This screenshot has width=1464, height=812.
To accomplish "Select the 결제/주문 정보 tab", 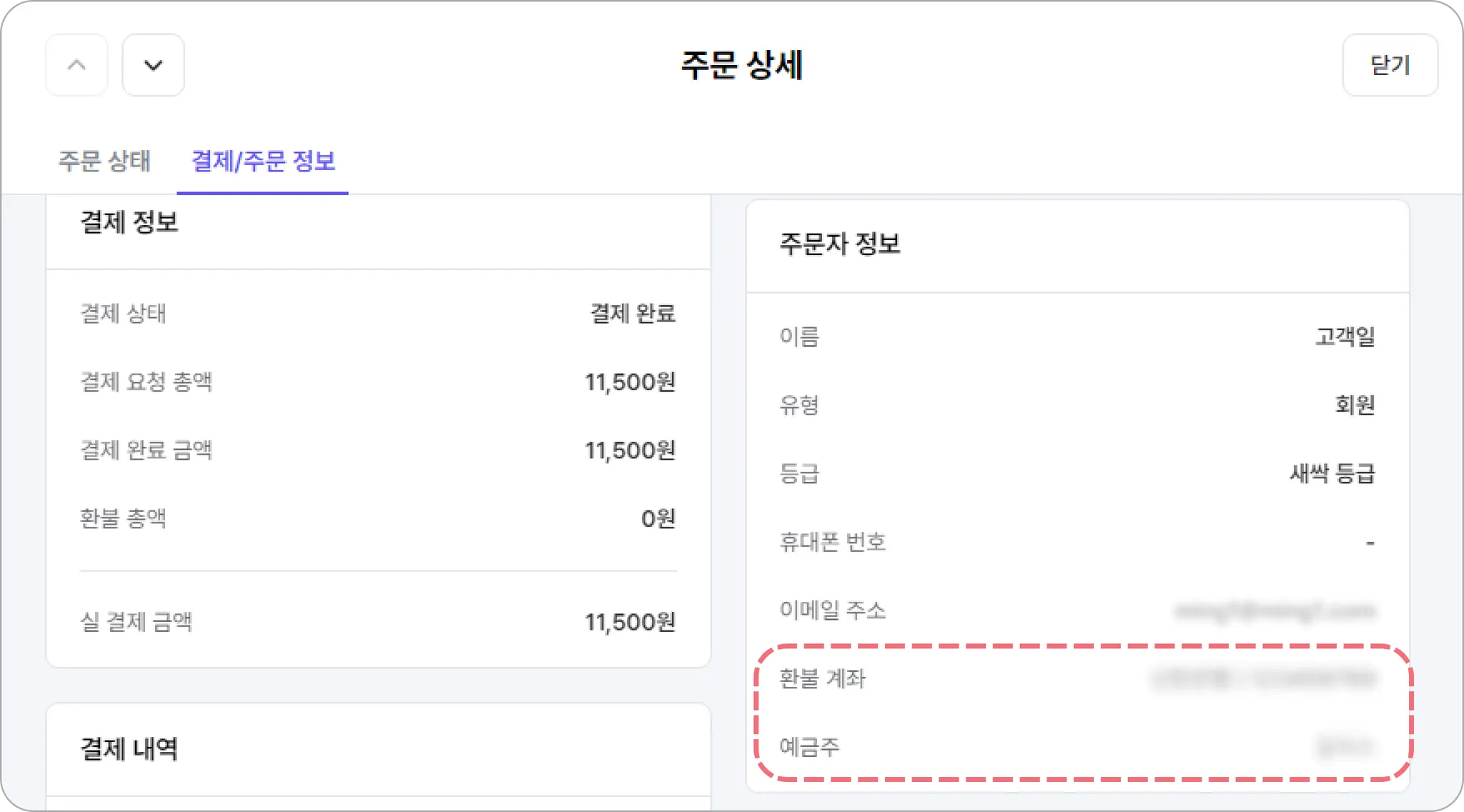I will (x=263, y=161).
